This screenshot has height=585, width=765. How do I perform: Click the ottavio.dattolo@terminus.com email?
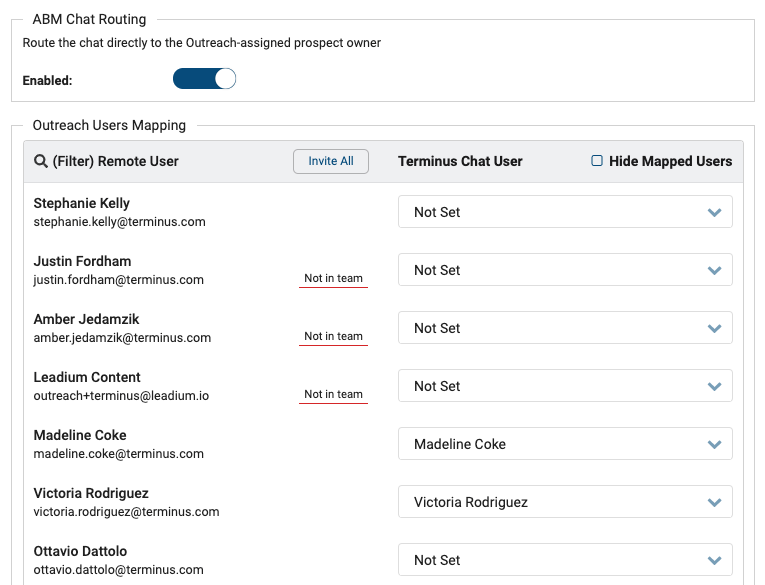119,570
